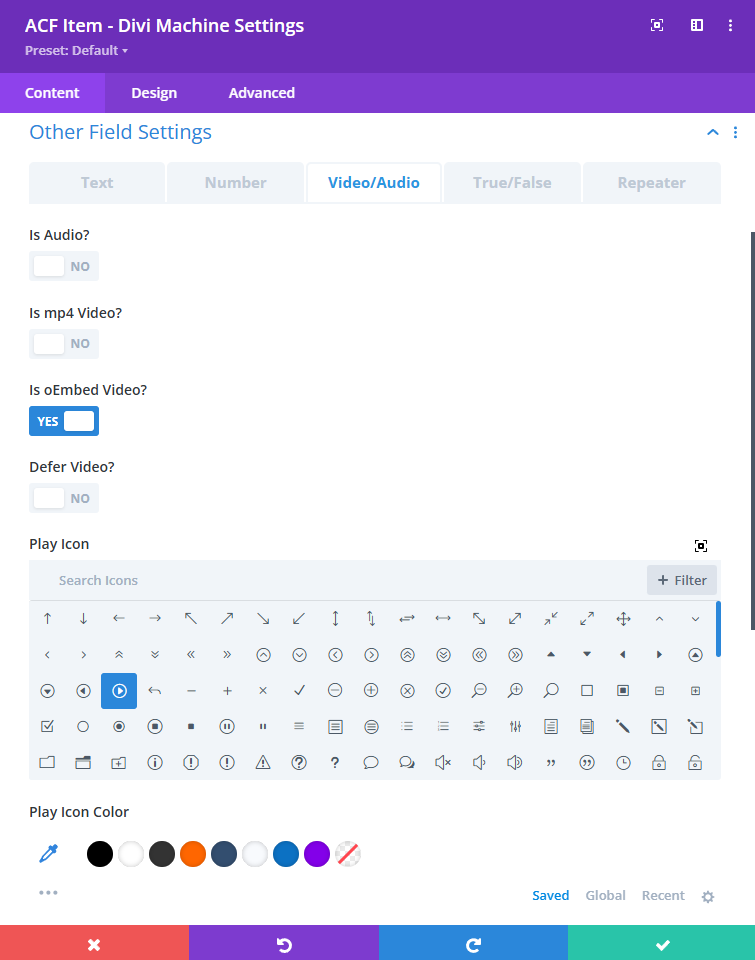Select the checkmark icon in grid

pos(299,691)
